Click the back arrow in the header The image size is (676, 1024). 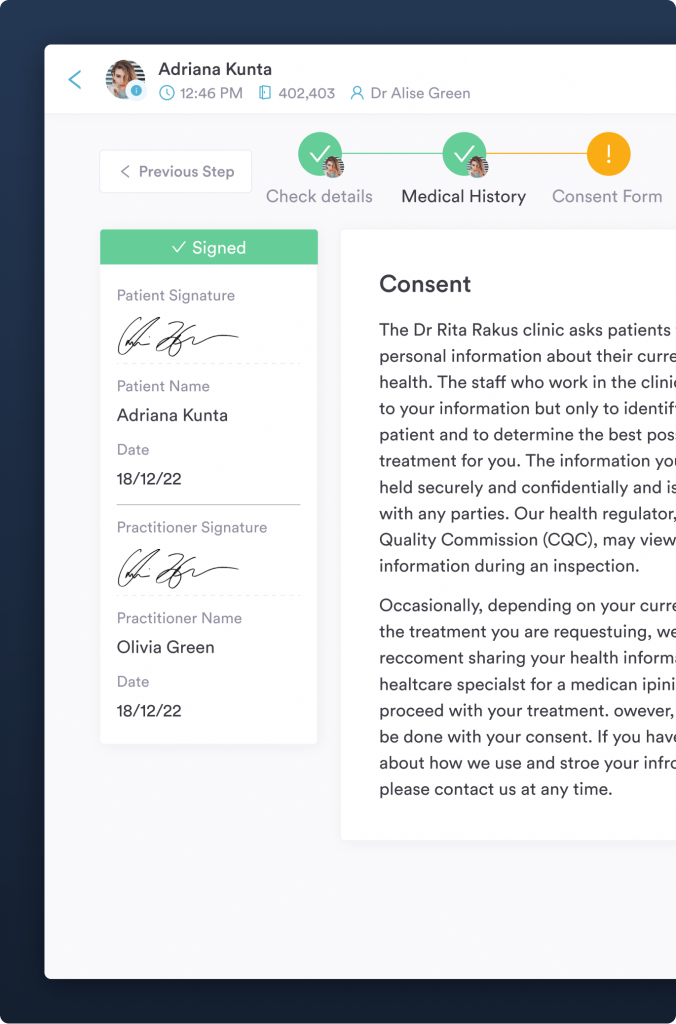tap(75, 80)
